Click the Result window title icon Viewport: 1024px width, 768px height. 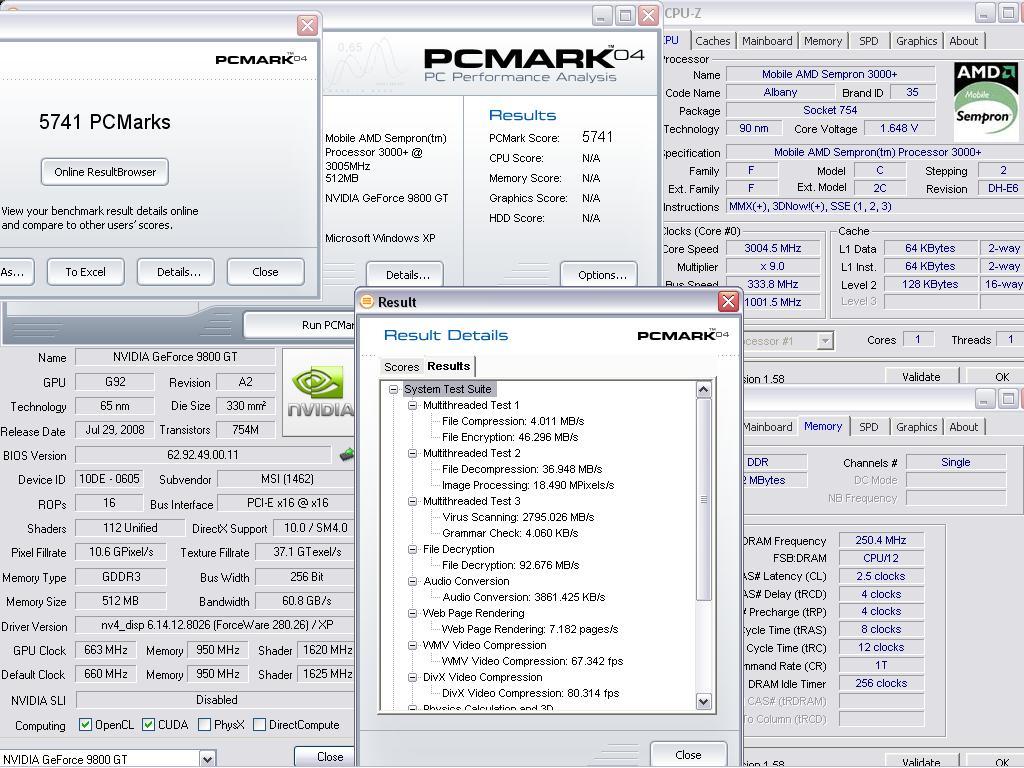pyautogui.click(x=367, y=302)
